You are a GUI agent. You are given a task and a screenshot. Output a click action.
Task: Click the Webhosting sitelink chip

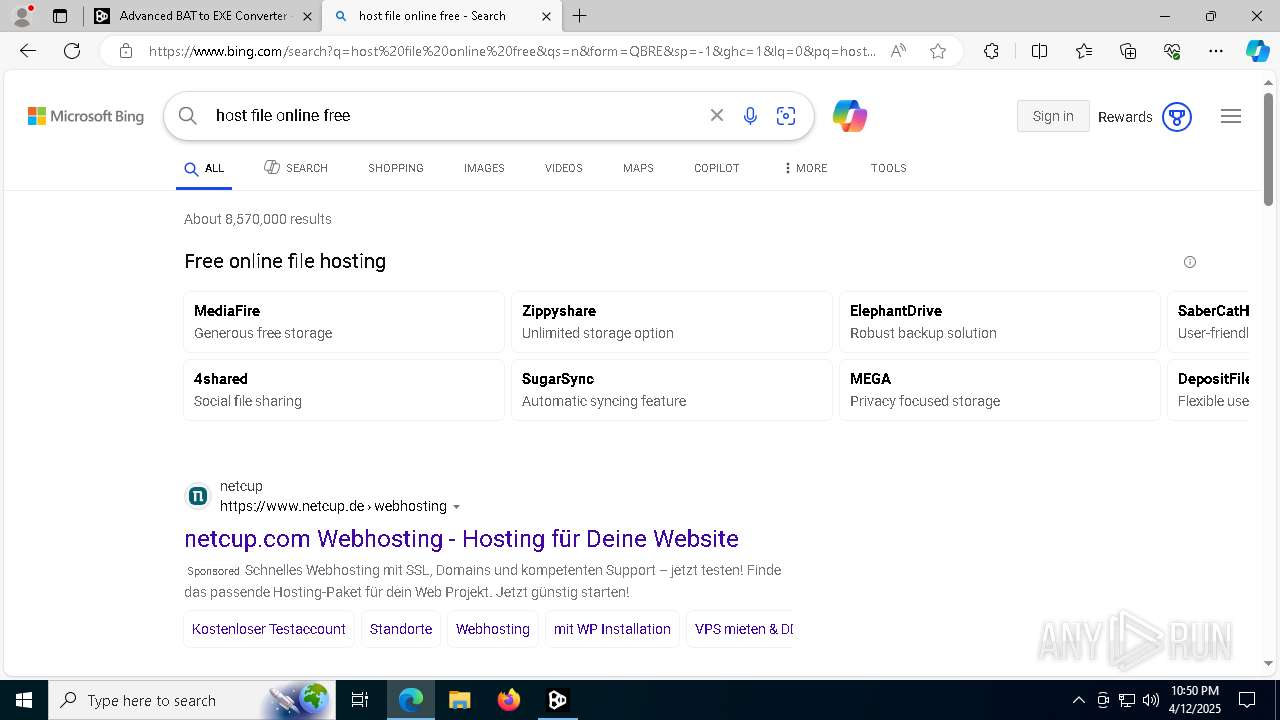click(x=493, y=629)
